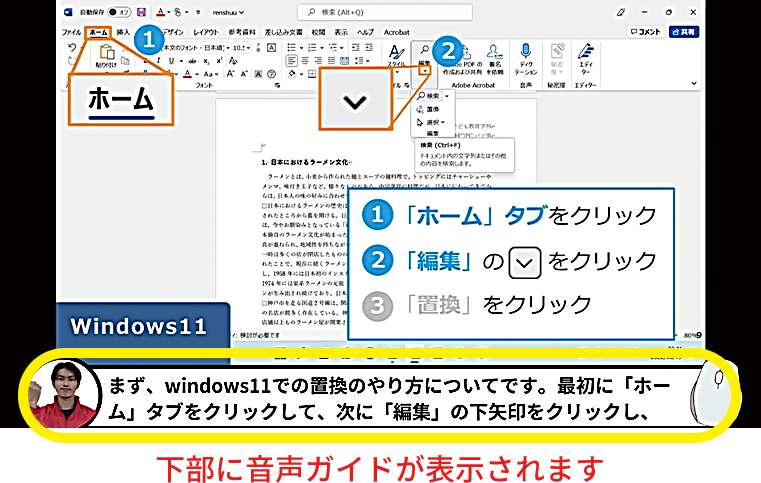
Task: Click the enclosed character circle icon
Action: pos(271,74)
